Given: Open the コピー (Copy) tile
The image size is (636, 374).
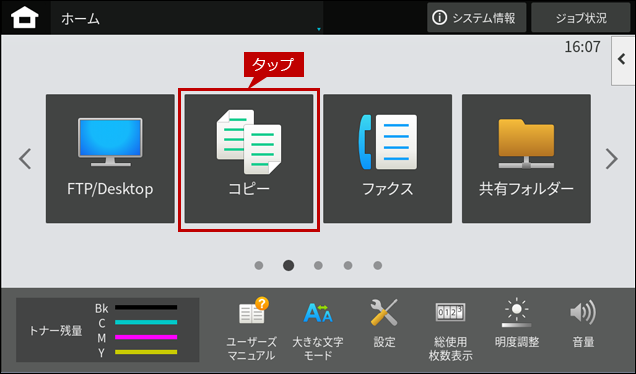Looking at the screenshot, I should tap(249, 159).
